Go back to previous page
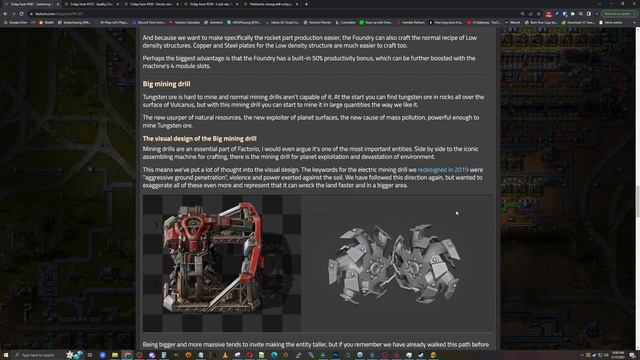The image size is (640, 360). [5, 13]
